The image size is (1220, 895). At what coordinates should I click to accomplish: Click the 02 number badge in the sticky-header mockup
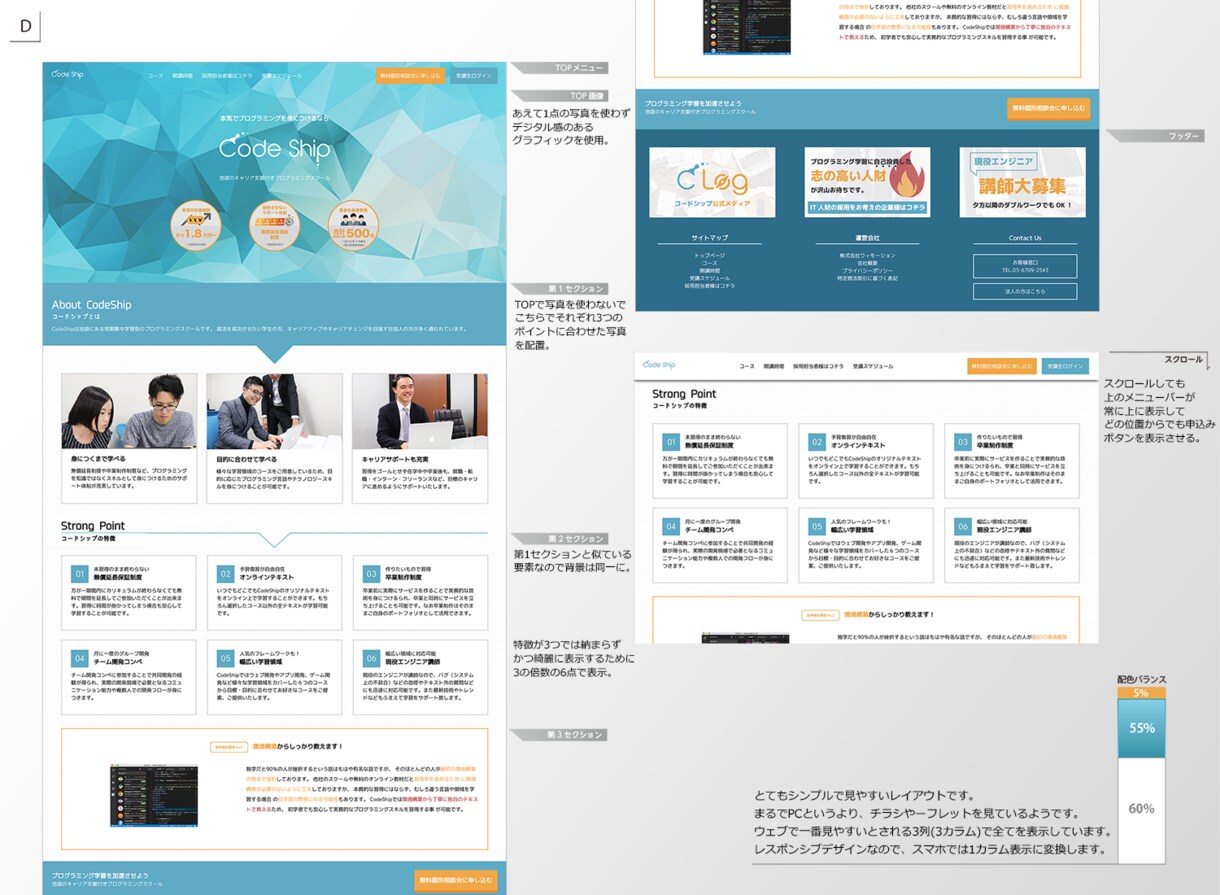tap(819, 441)
